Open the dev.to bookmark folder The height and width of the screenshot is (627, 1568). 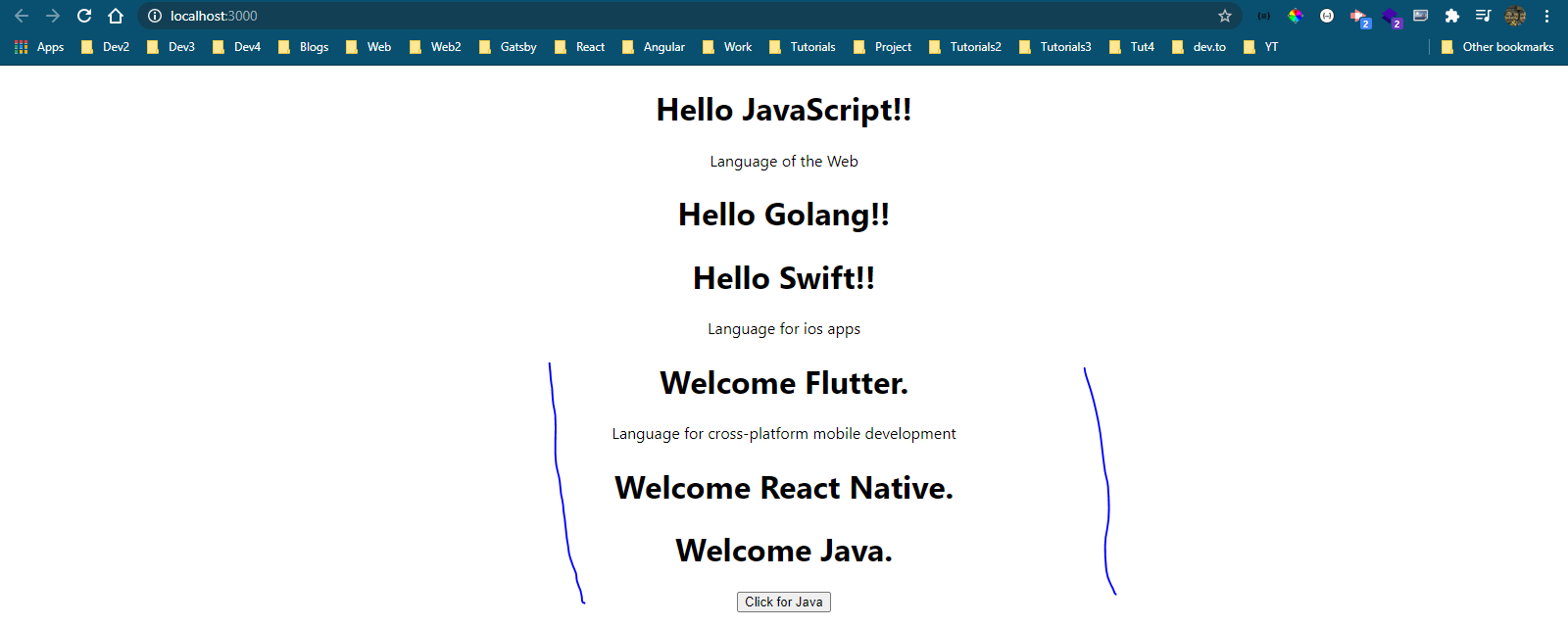point(1199,47)
